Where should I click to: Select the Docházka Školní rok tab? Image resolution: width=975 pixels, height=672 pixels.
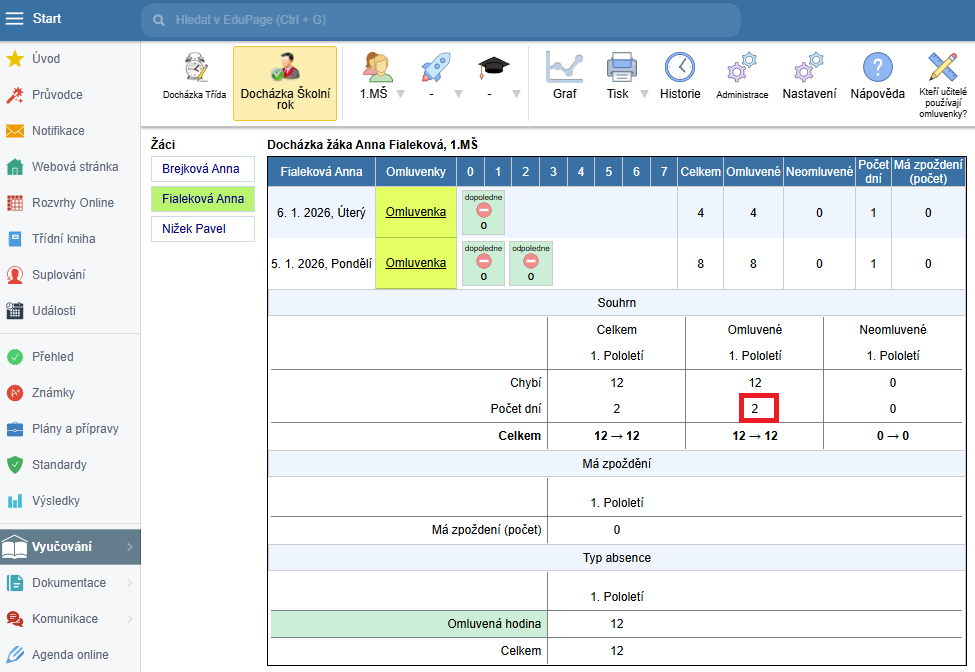285,83
